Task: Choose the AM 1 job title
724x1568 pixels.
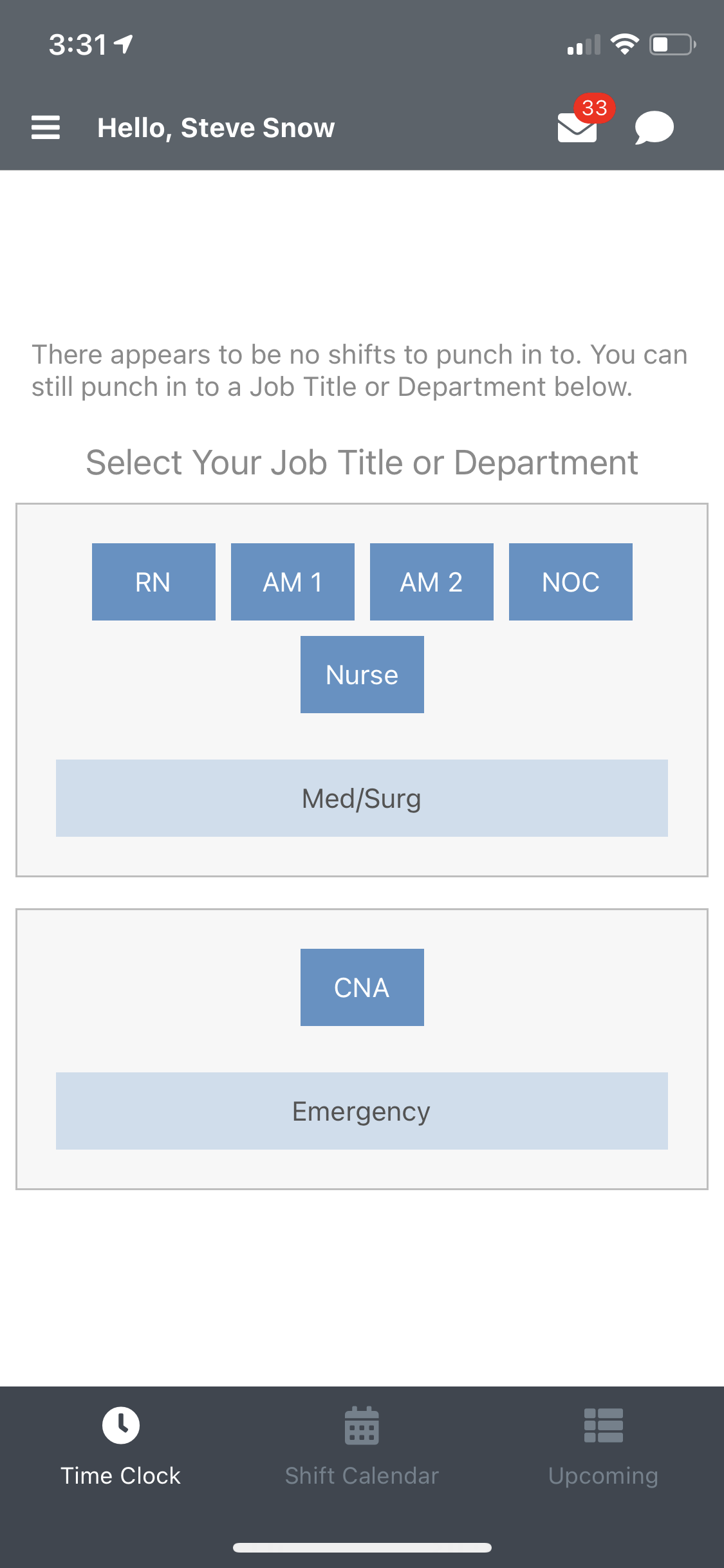Action: [x=292, y=582]
